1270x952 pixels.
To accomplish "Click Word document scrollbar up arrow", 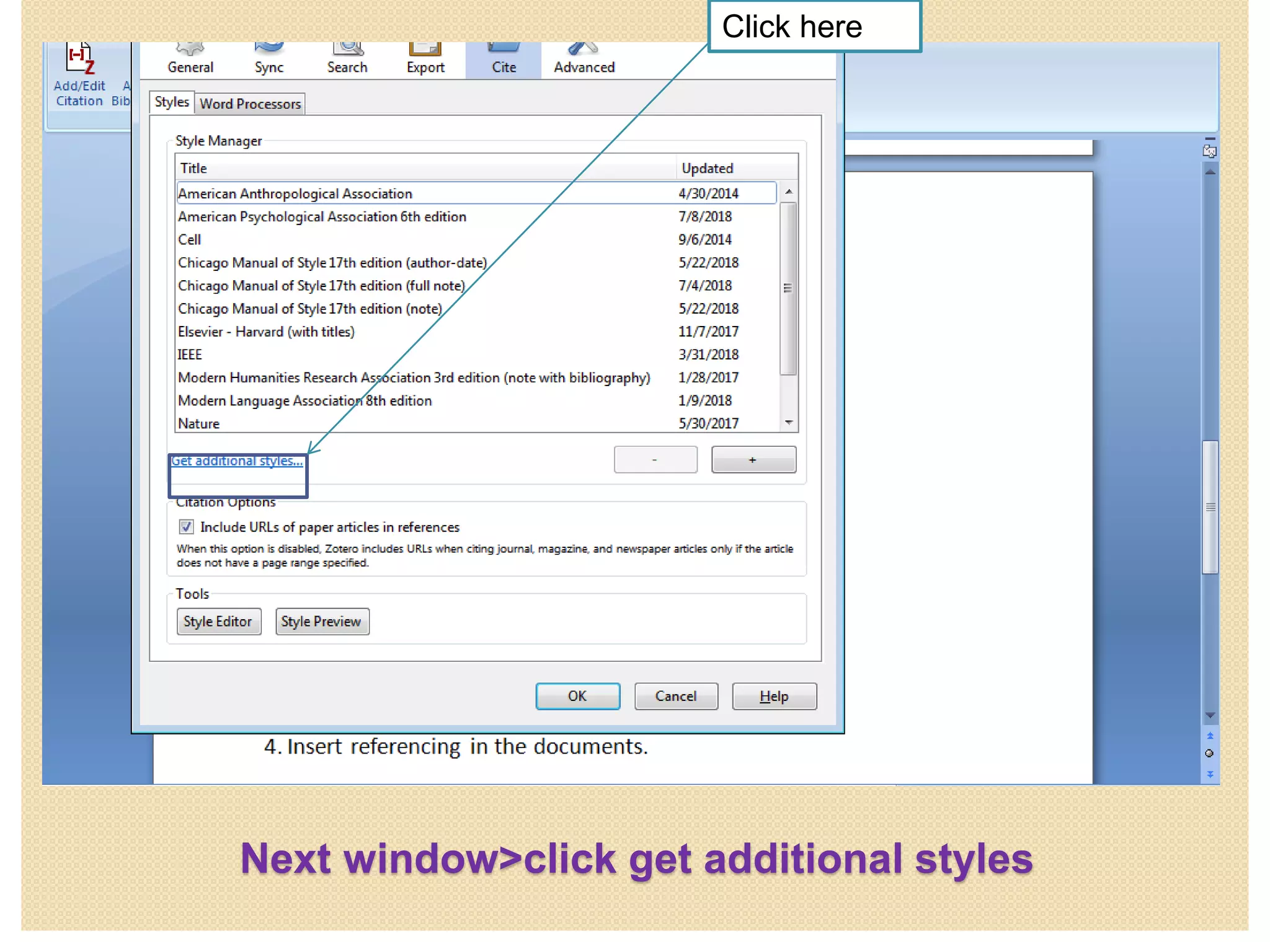I will click(1210, 172).
